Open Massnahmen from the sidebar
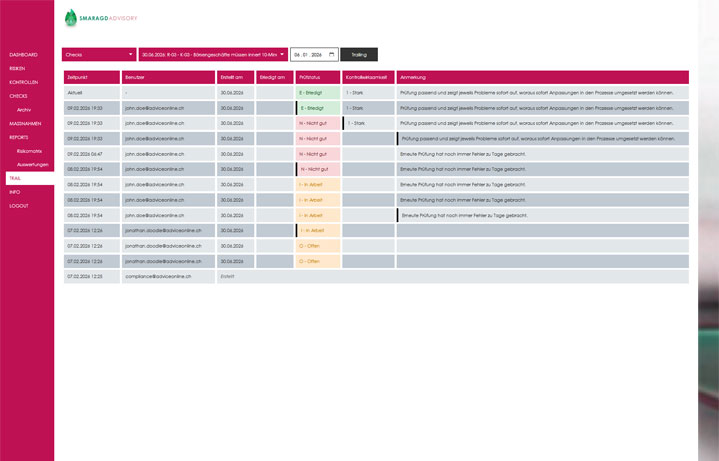The image size is (719, 461). click(25, 123)
